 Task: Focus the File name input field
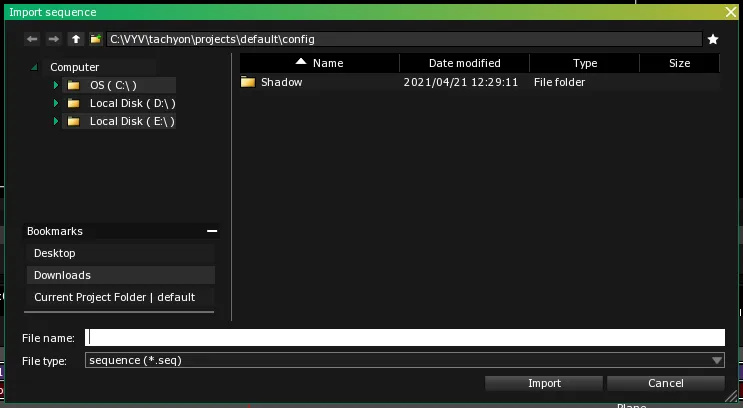tap(405, 337)
